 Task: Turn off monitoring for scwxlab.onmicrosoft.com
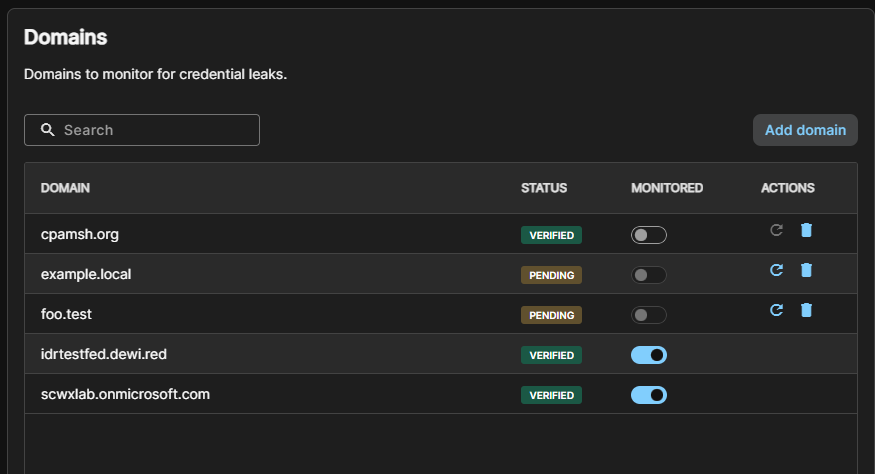tap(648, 395)
